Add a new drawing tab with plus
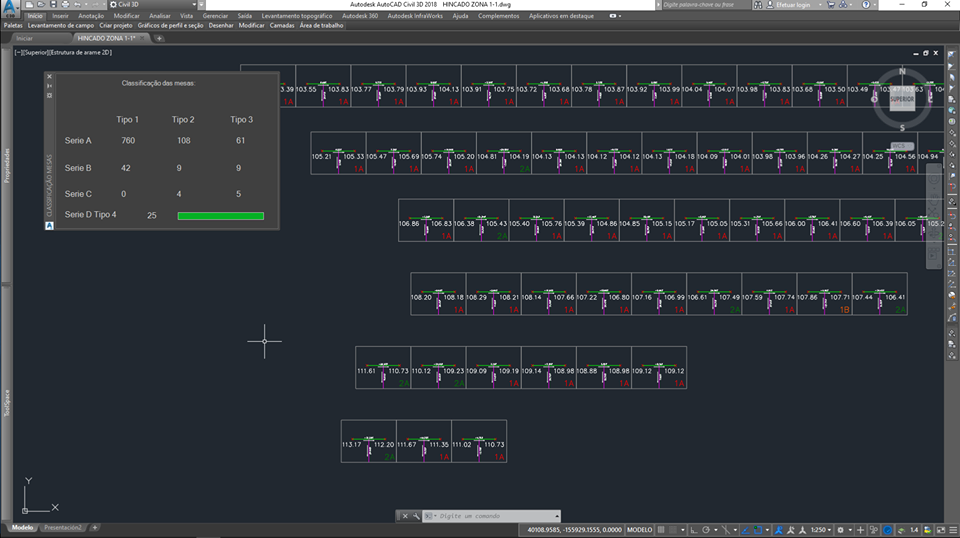Image resolution: width=960 pixels, height=538 pixels. point(159,38)
